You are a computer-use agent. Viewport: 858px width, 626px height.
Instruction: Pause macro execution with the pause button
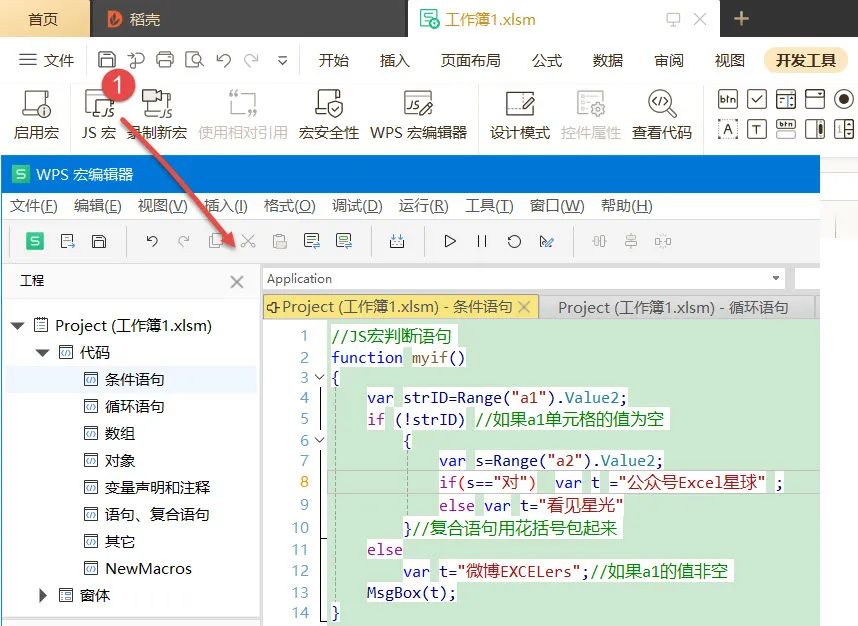[482, 241]
